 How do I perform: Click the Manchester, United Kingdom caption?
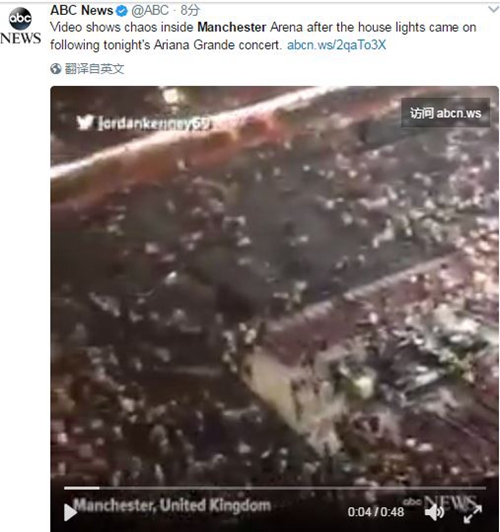coord(172,505)
